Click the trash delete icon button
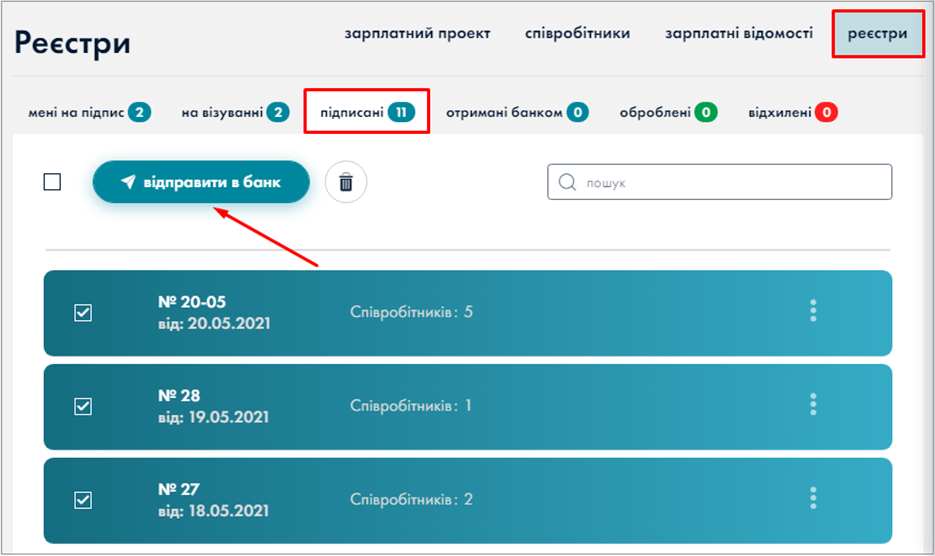The image size is (935, 556). (346, 182)
